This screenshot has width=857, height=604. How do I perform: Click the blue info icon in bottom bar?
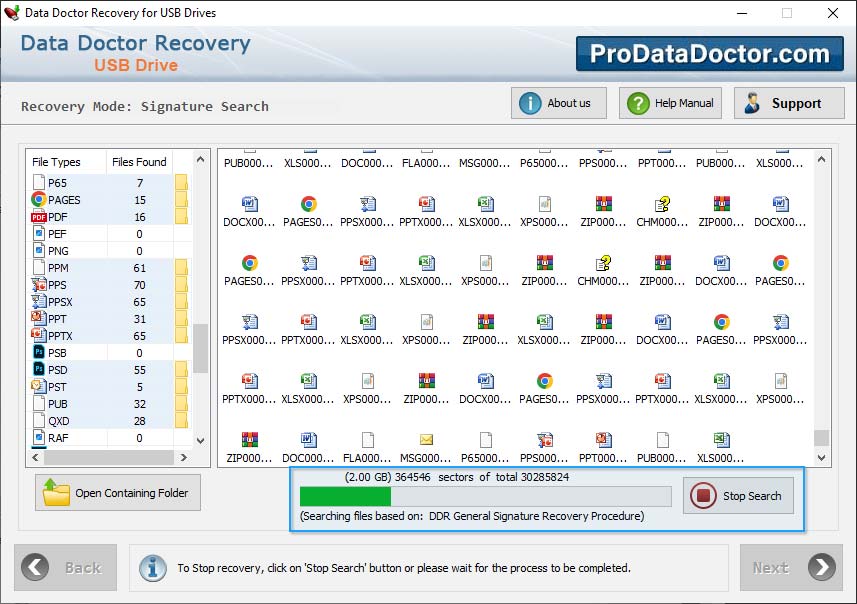(153, 567)
